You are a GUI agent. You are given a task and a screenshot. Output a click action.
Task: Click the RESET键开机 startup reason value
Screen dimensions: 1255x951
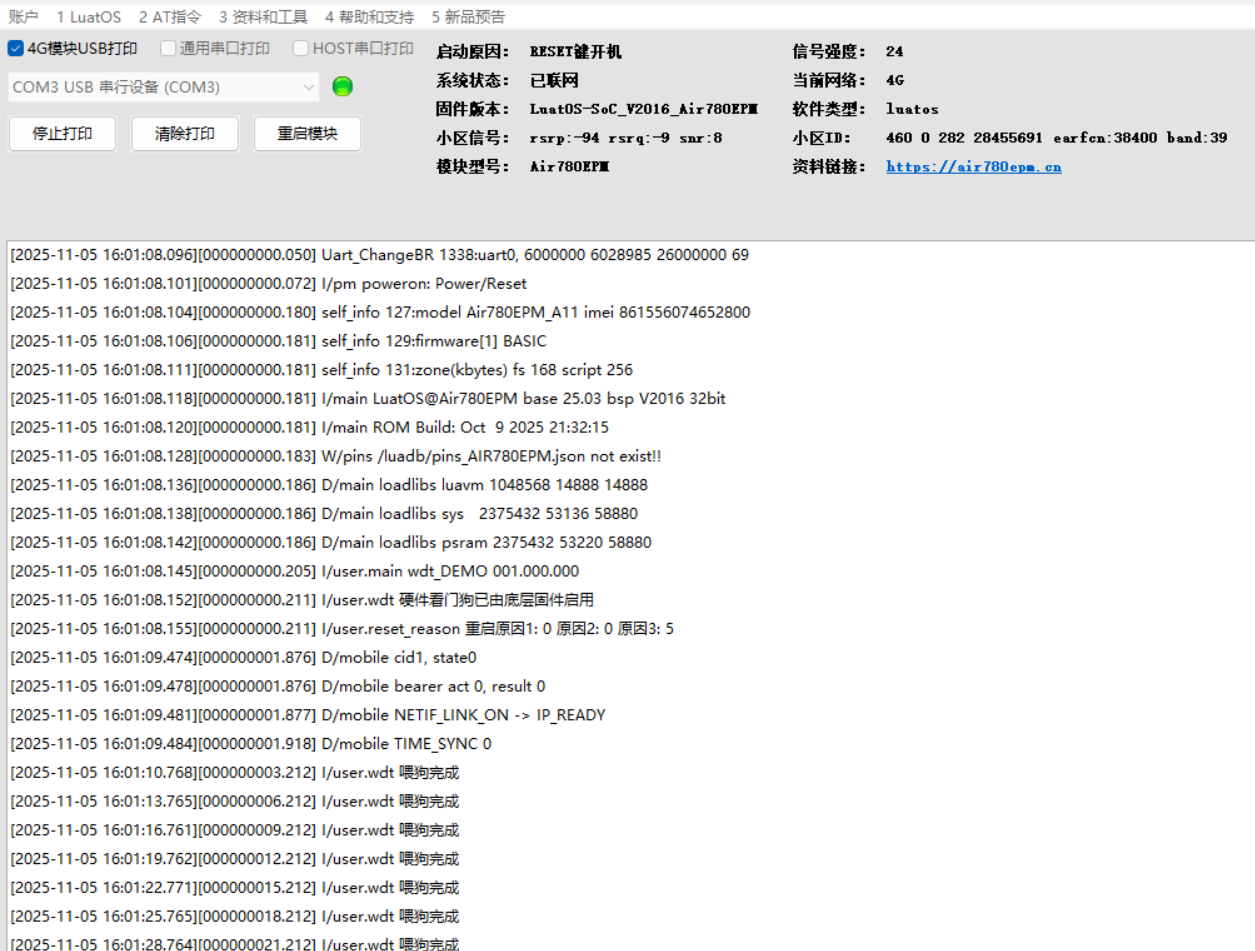pyautogui.click(x=576, y=52)
